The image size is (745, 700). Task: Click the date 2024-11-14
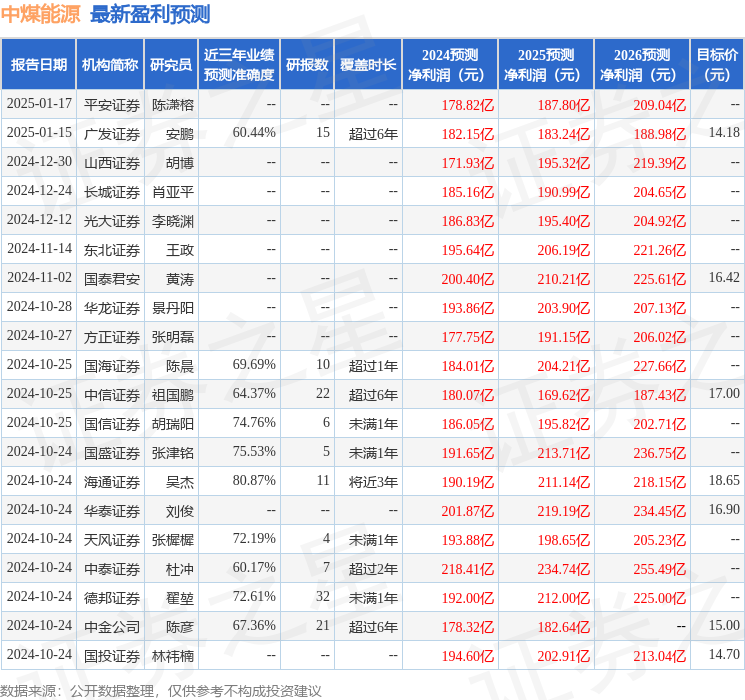(39, 249)
